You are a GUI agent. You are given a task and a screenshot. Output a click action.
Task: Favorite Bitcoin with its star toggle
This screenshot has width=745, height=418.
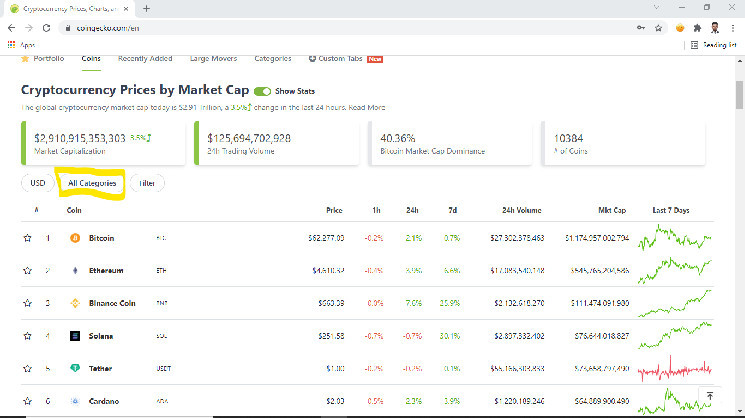tap(28, 238)
